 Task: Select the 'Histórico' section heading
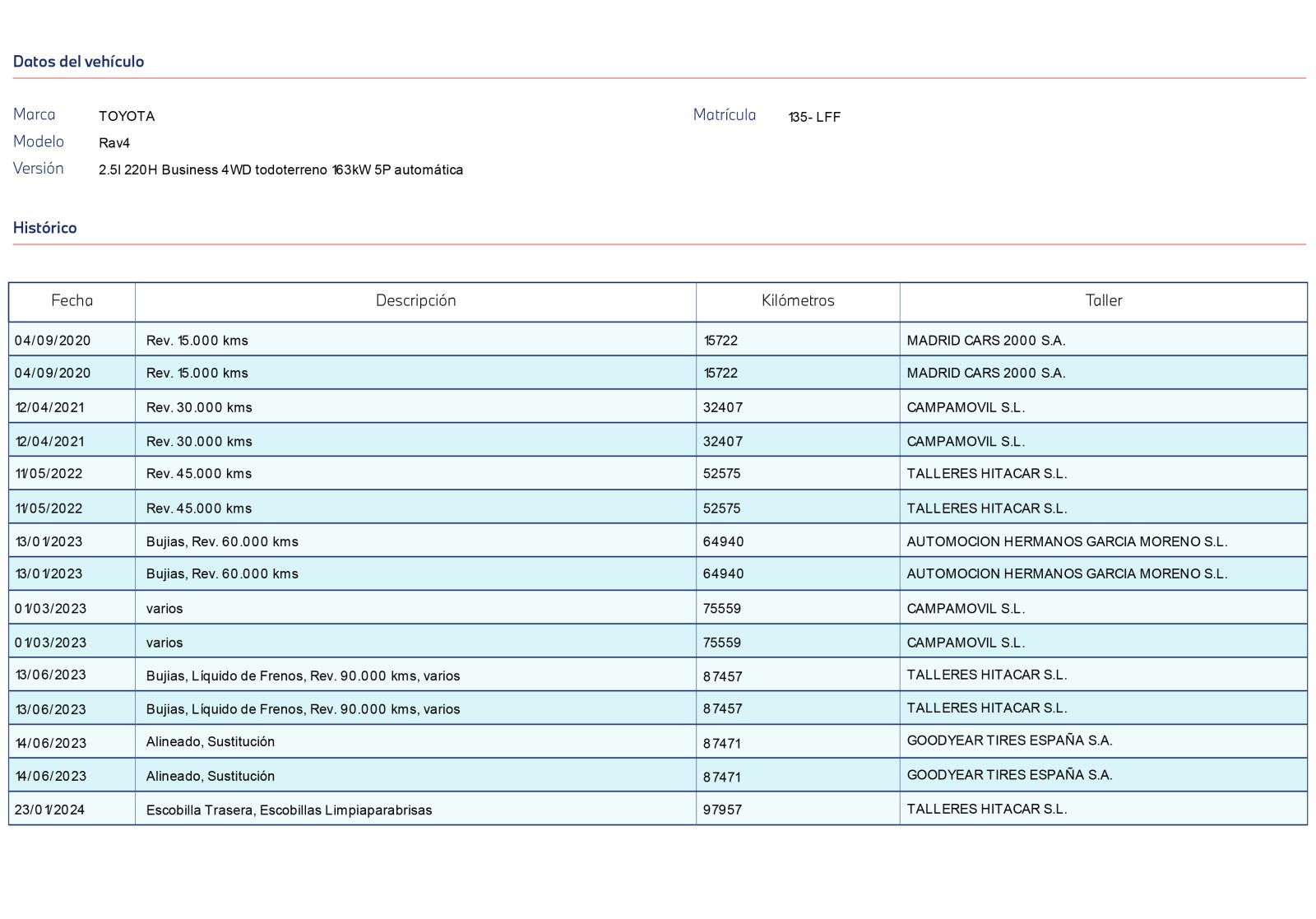click(x=45, y=228)
